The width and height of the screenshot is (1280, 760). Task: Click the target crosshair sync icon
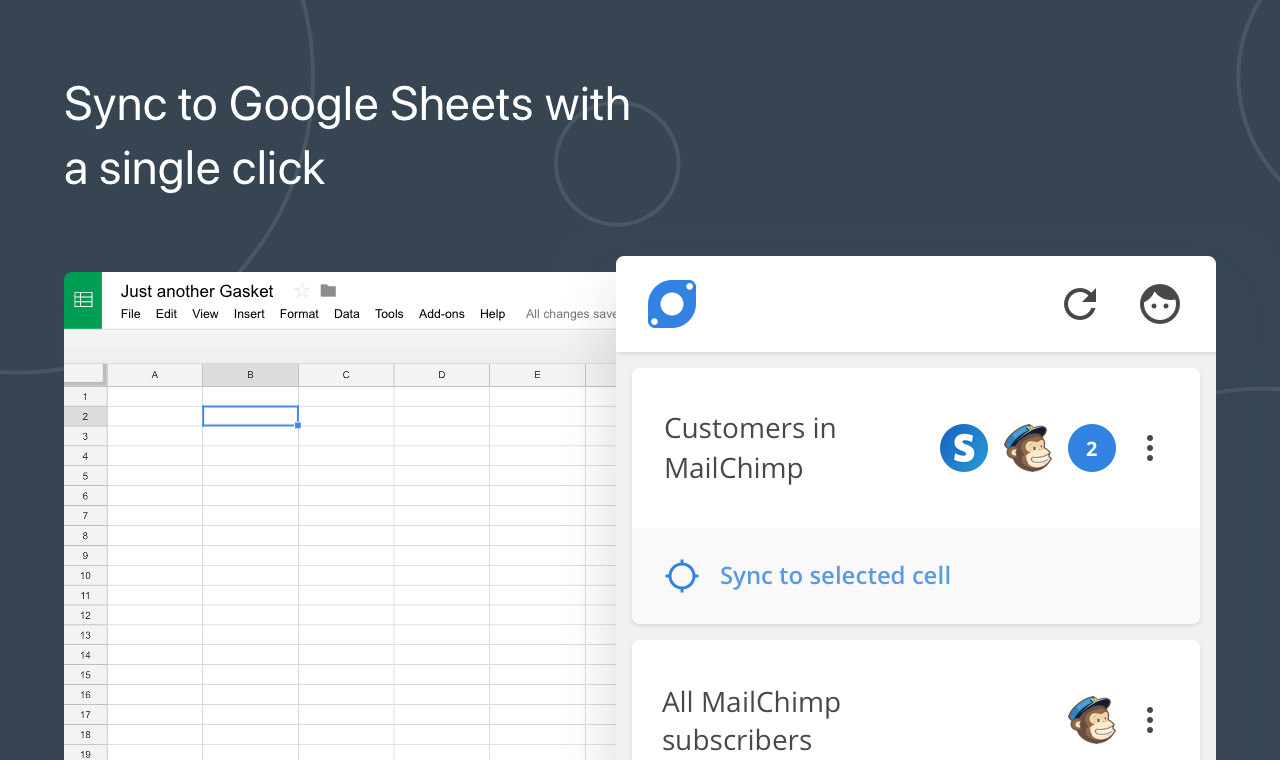[682, 576]
